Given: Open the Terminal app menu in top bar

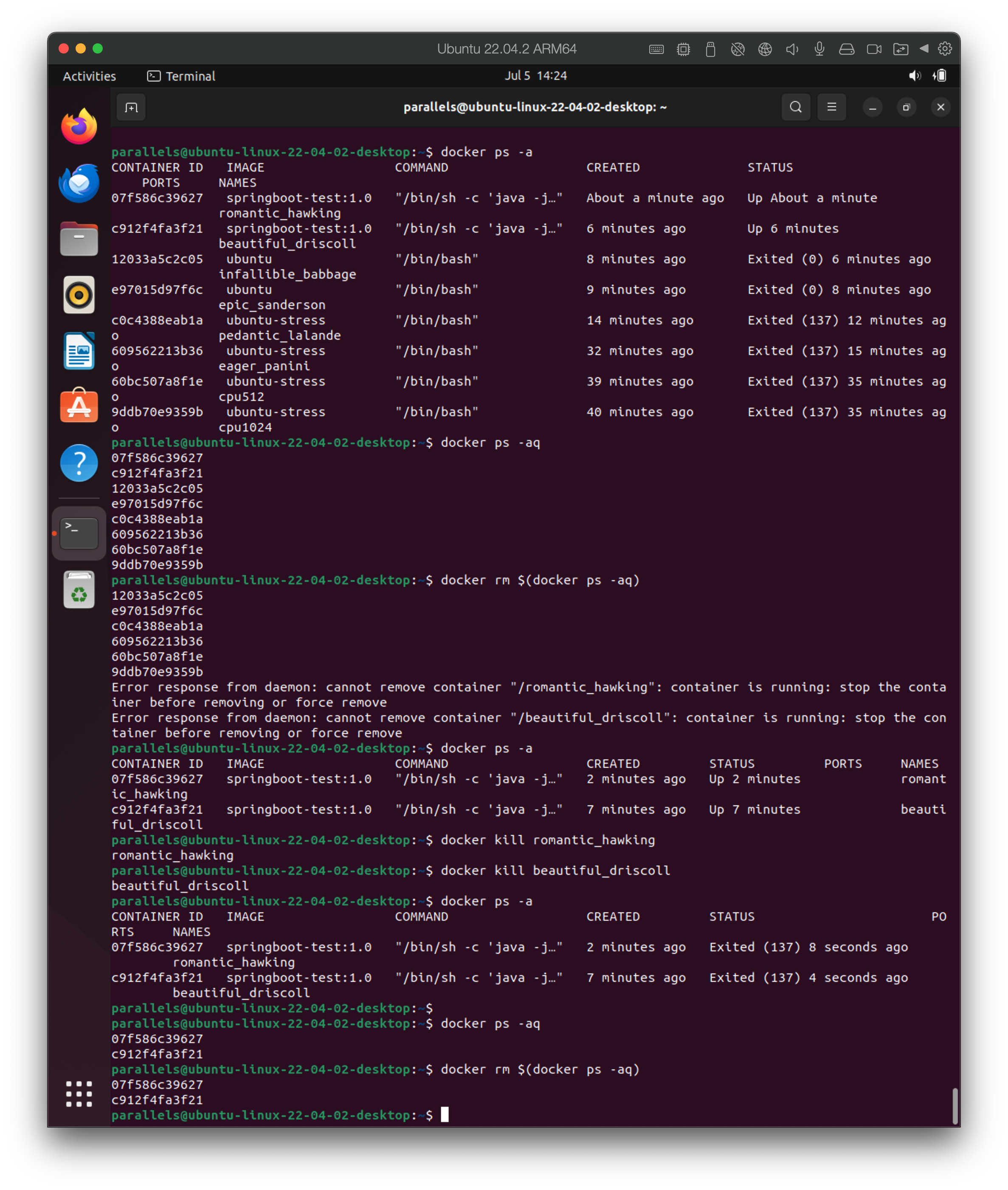Looking at the screenshot, I should tap(181, 76).
